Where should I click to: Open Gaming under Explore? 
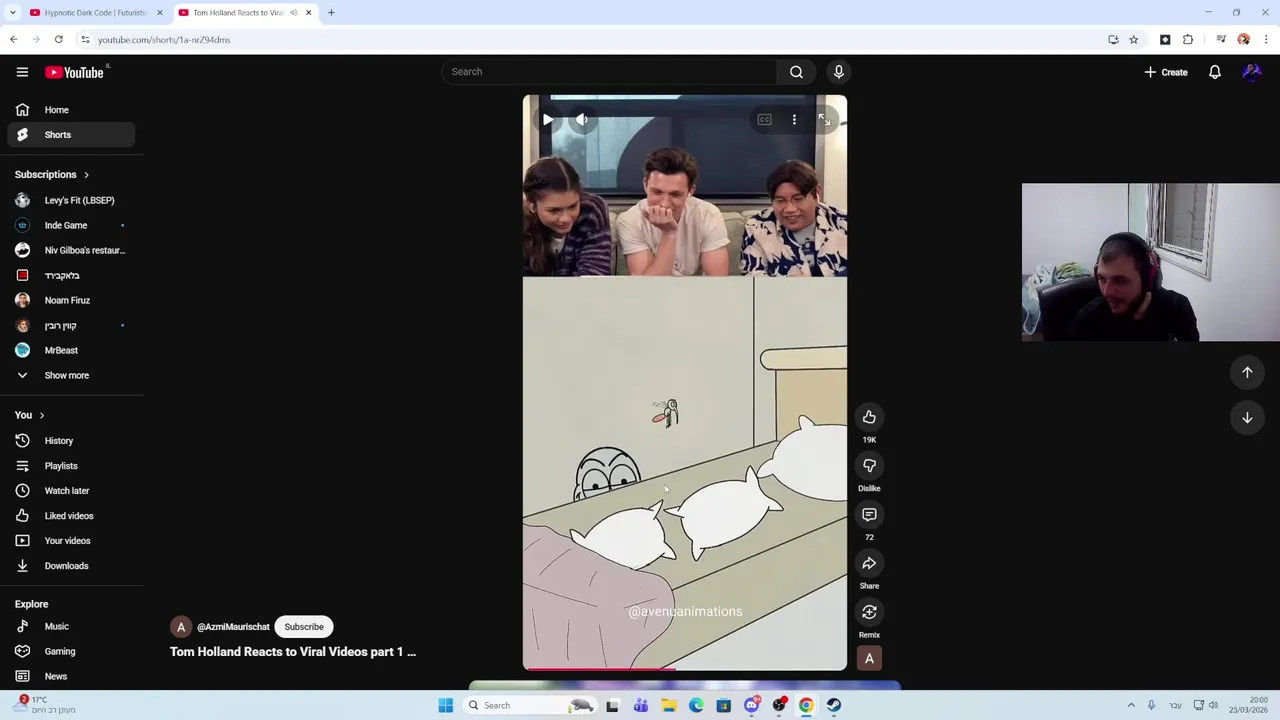click(x=71, y=651)
